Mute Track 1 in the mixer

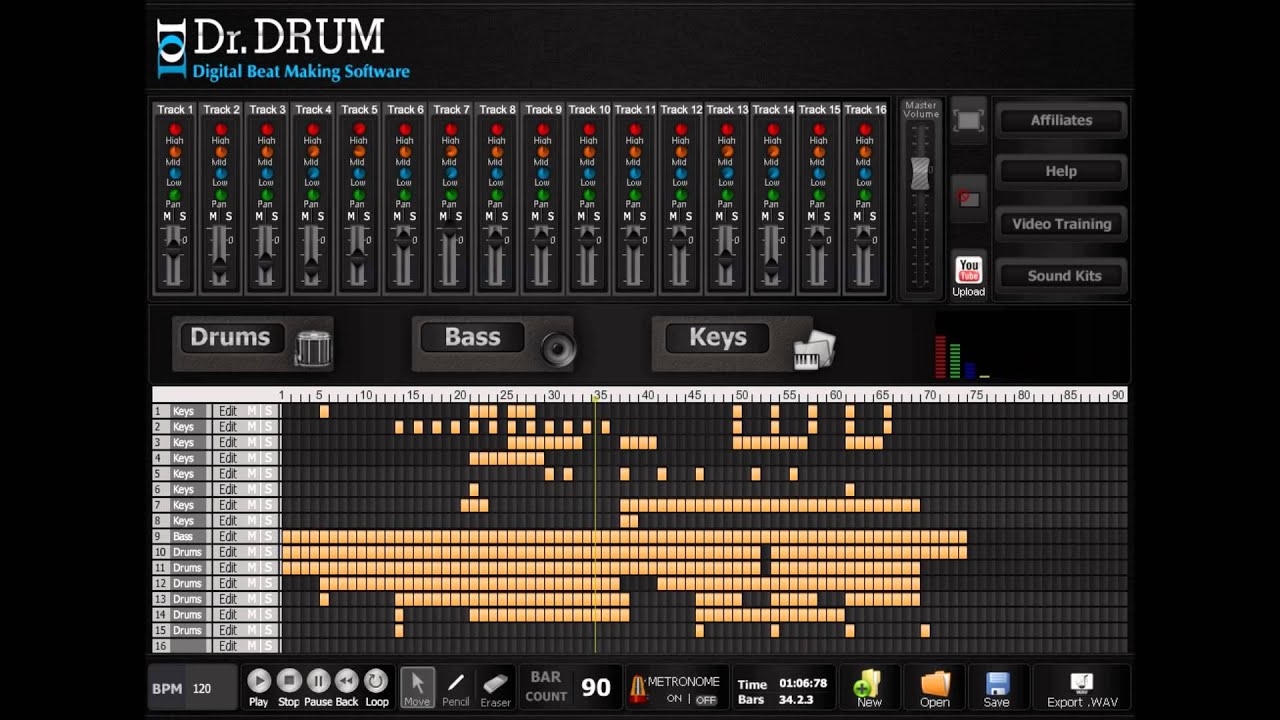(167, 217)
